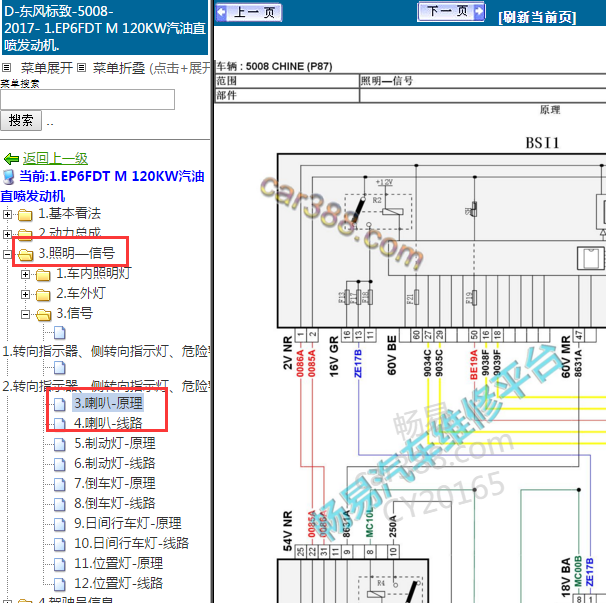606x603 pixels.
Task: Expand the 1.基本看法 tree node
Action: pos(7,214)
